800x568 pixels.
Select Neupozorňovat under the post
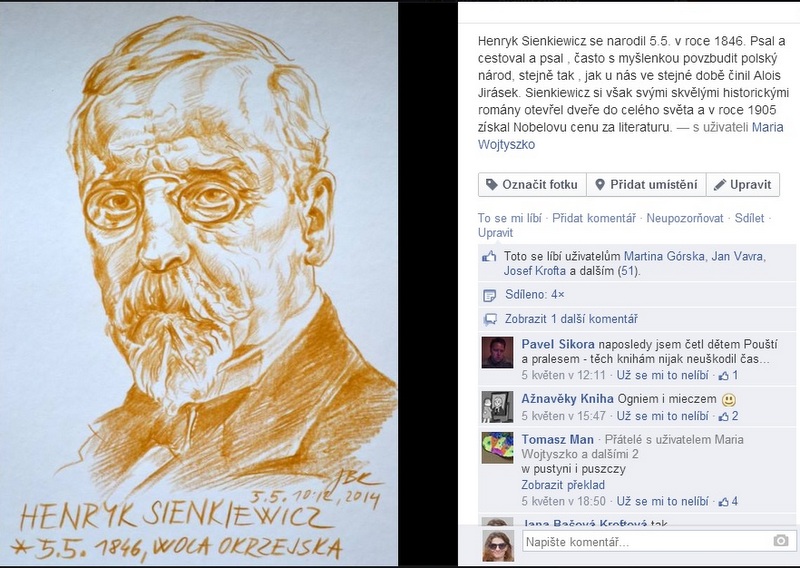click(685, 218)
